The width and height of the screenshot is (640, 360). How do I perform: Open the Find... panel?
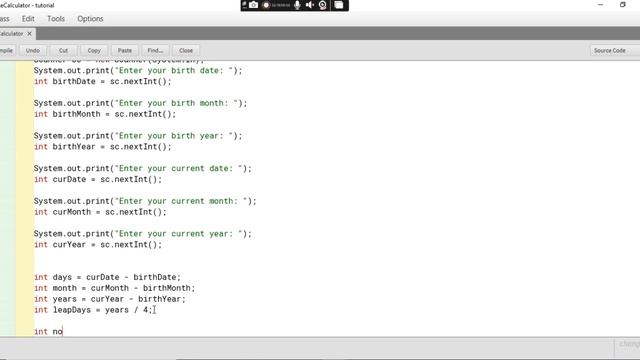155,51
